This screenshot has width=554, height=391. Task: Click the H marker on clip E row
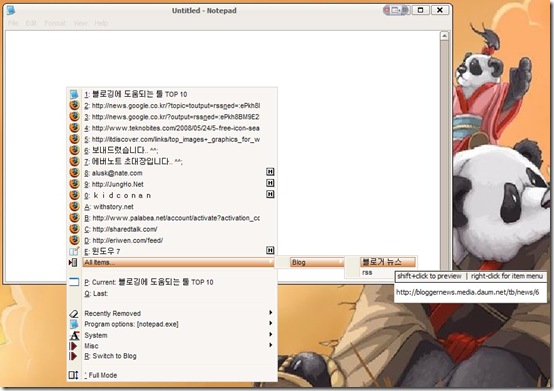point(270,251)
